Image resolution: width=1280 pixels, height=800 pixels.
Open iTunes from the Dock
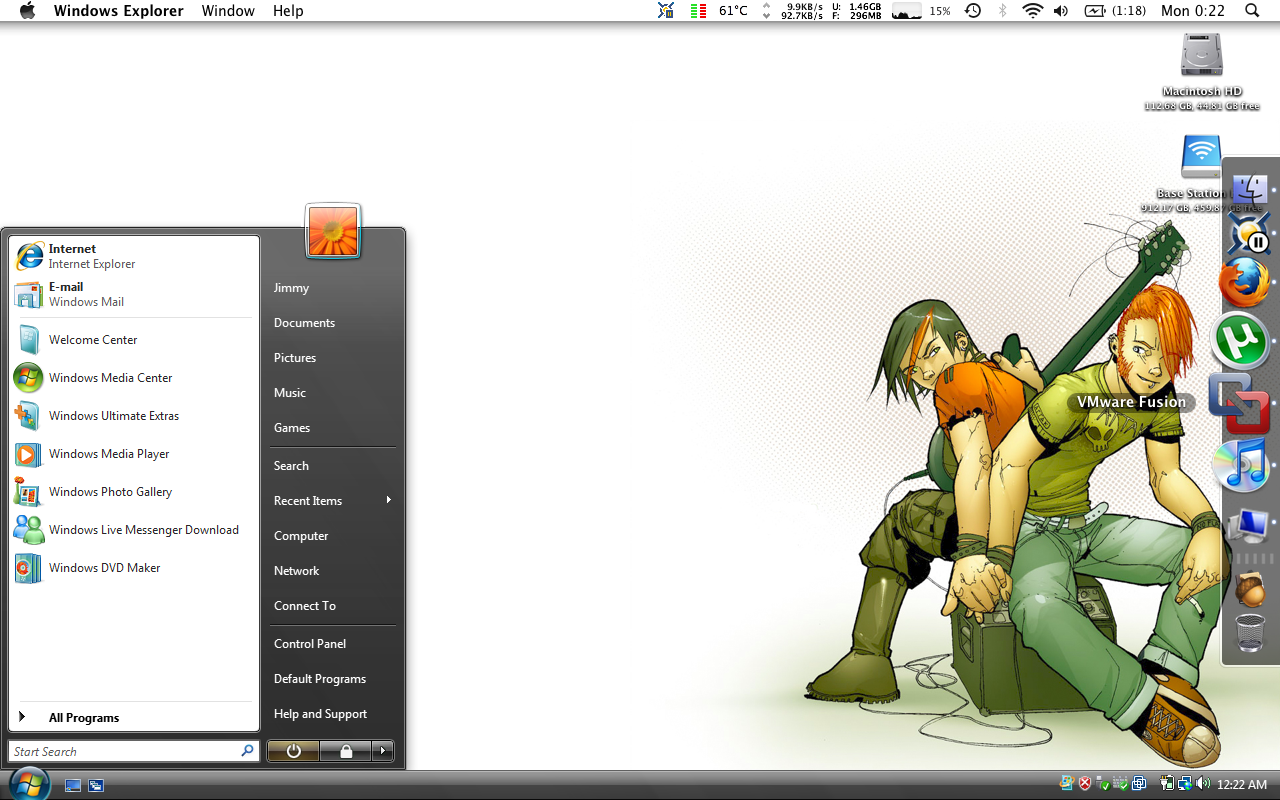1241,464
